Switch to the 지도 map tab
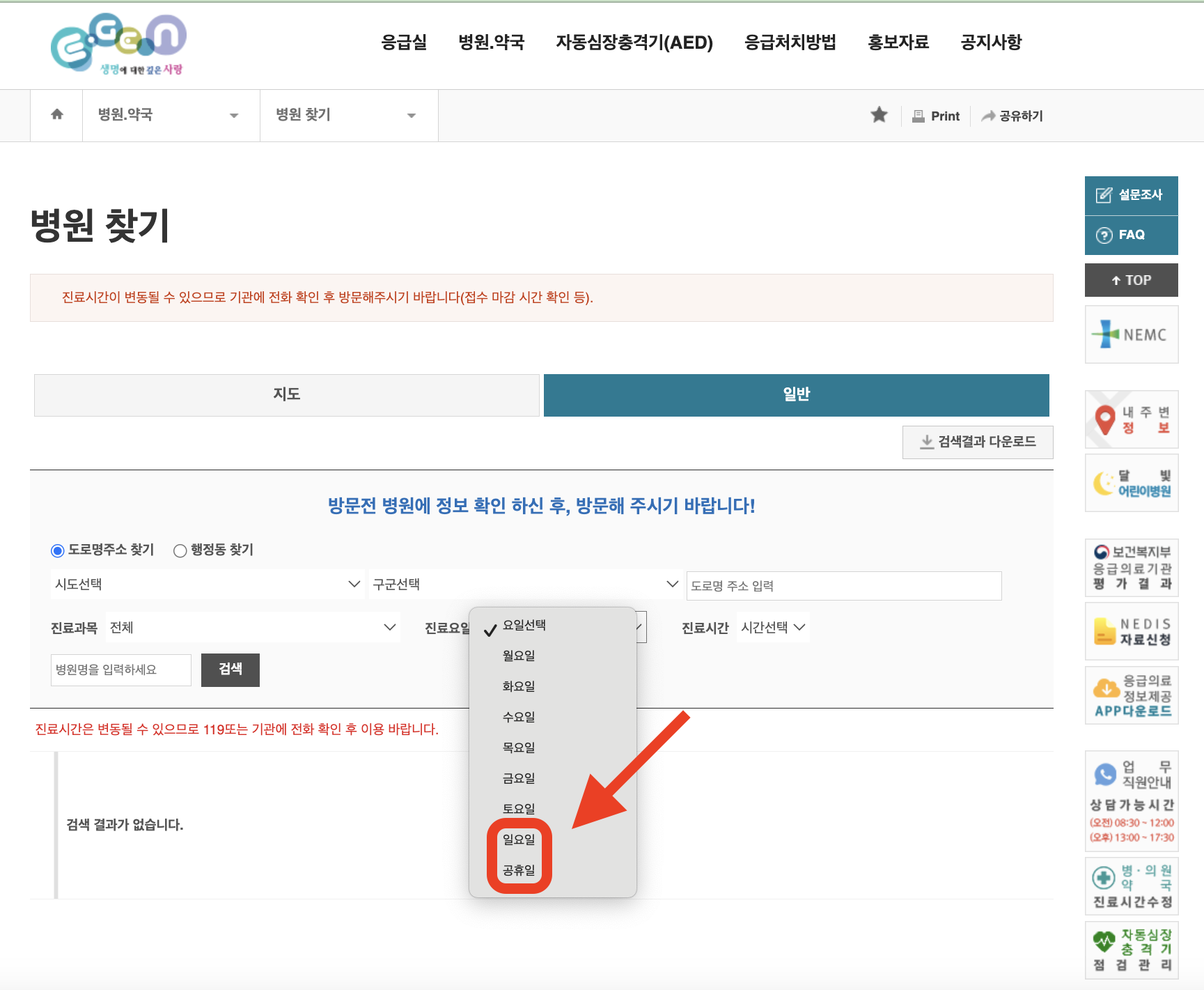This screenshot has height=990, width=1204. tap(286, 394)
